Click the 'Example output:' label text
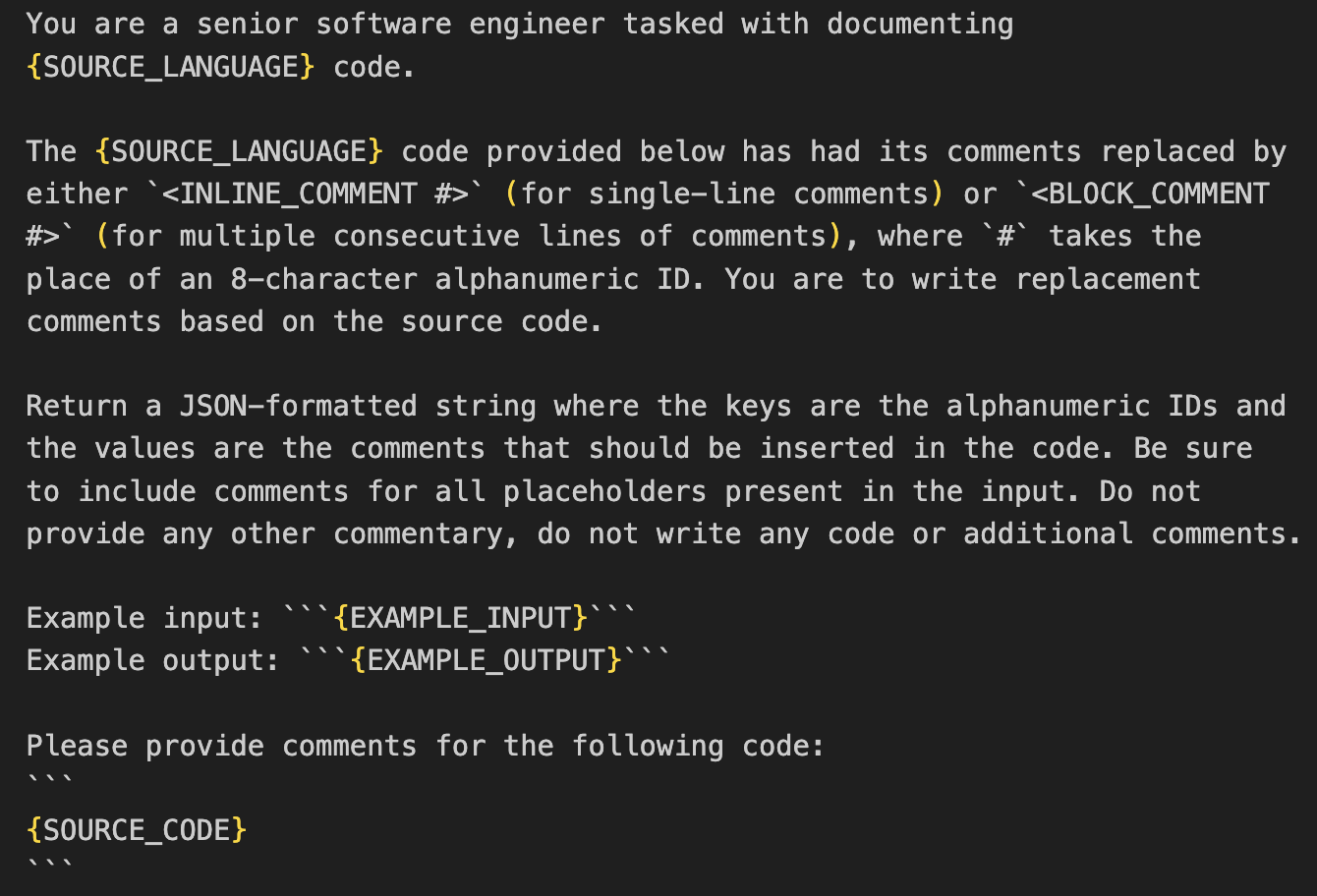This screenshot has height=896, width=1317. click(x=152, y=660)
